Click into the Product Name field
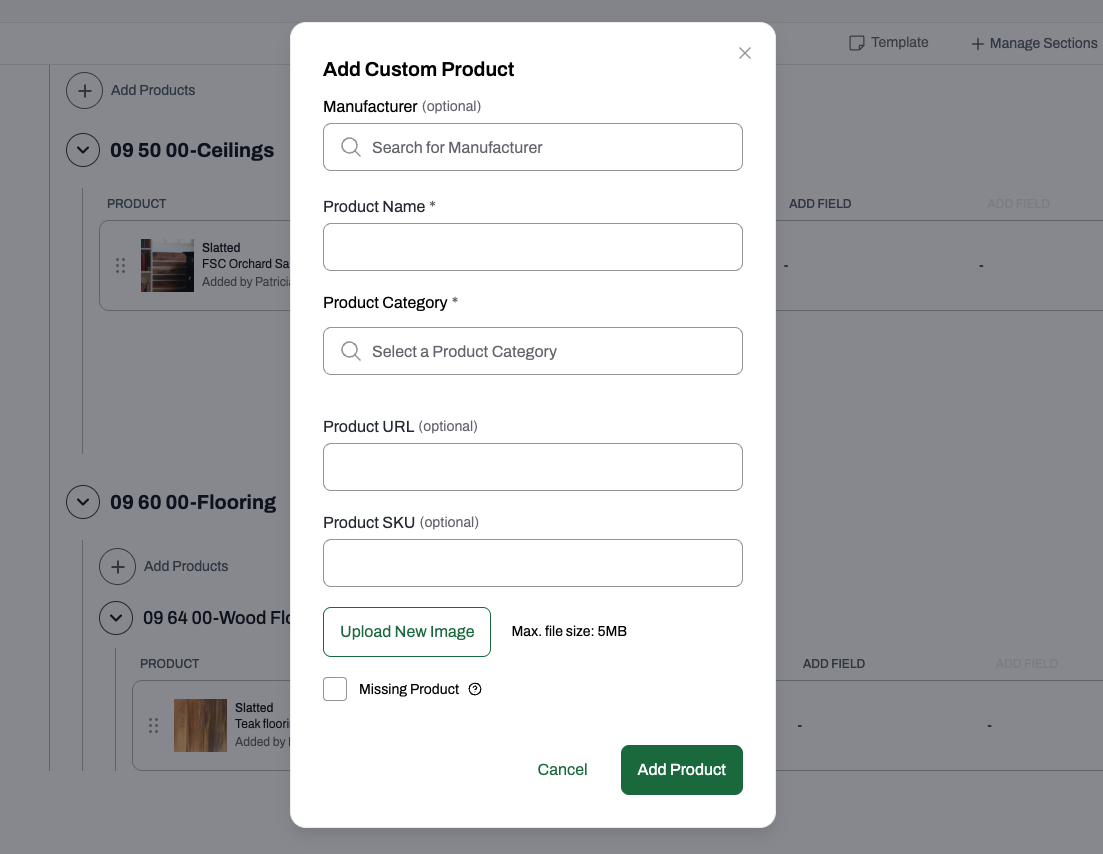 click(x=533, y=247)
